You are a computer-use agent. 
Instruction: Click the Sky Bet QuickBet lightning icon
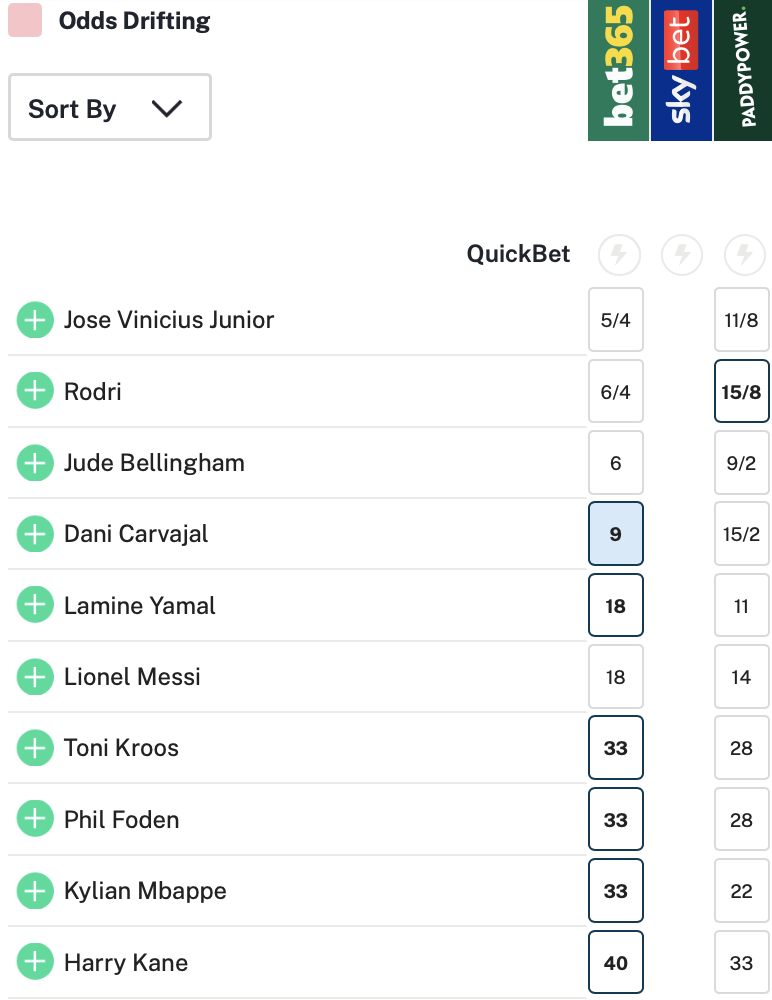(x=681, y=256)
